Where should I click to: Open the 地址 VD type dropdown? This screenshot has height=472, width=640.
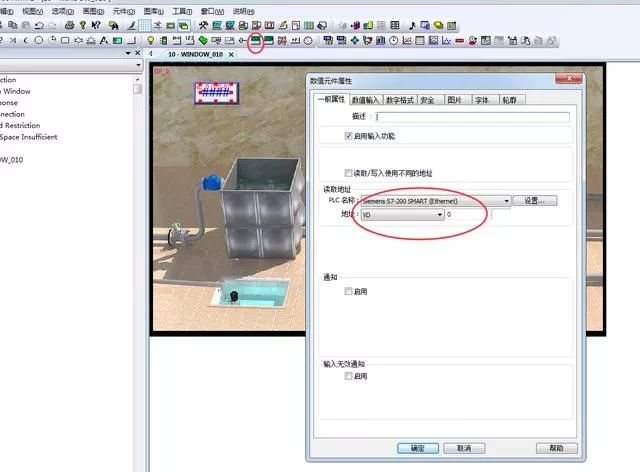(x=402, y=214)
